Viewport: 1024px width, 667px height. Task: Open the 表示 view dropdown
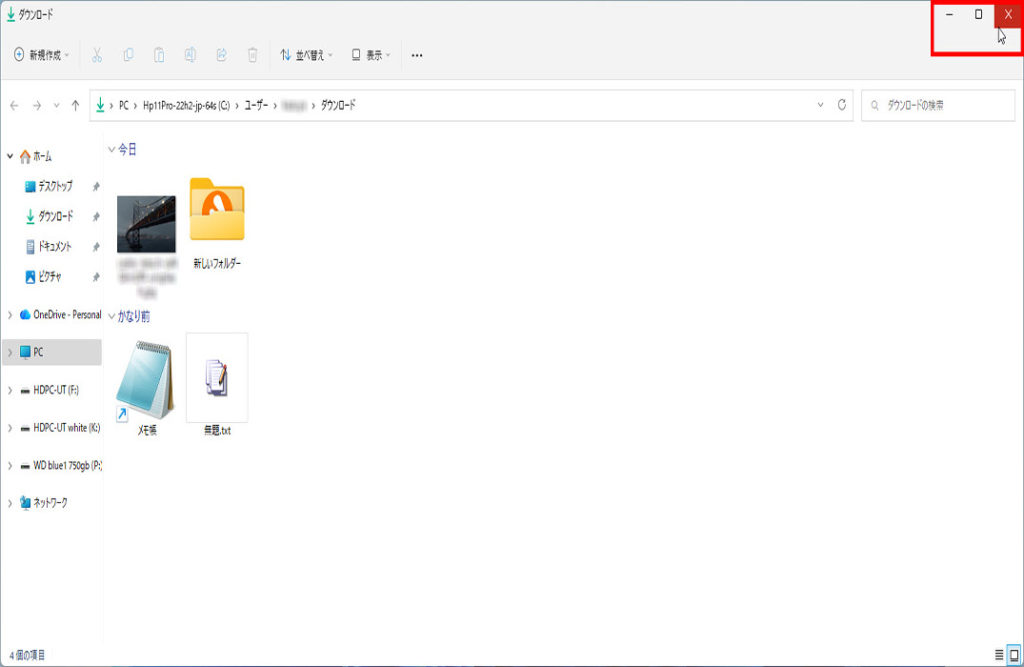[x=371, y=55]
